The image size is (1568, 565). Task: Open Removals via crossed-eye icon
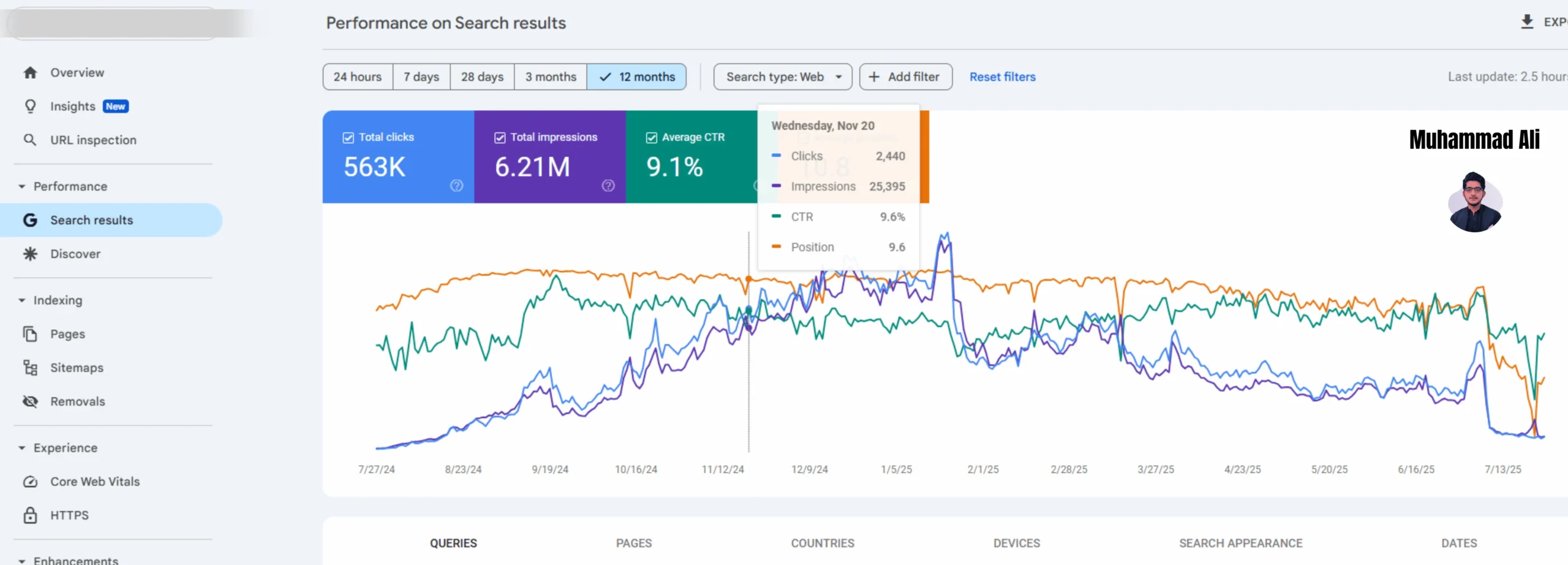(30, 401)
